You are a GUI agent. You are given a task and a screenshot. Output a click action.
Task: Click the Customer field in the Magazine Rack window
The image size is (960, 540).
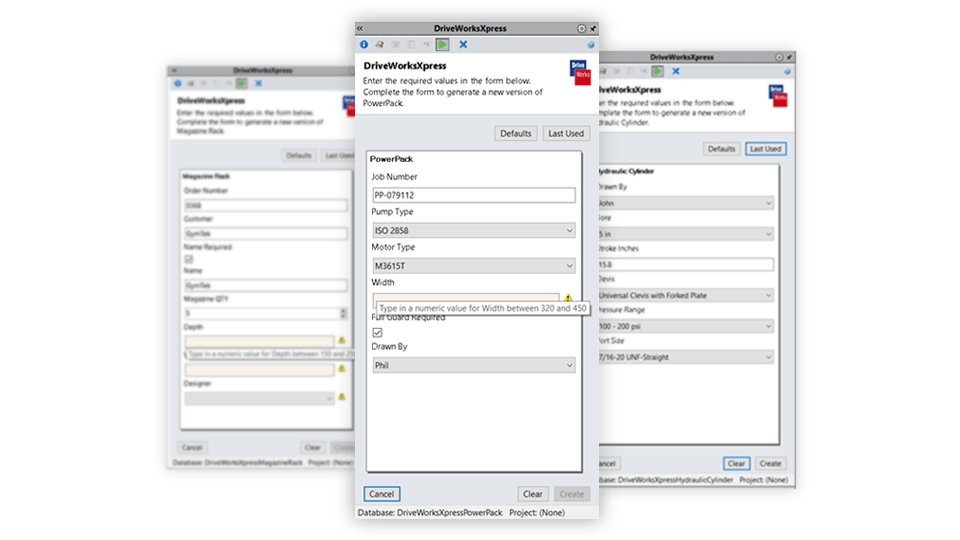[x=266, y=233]
